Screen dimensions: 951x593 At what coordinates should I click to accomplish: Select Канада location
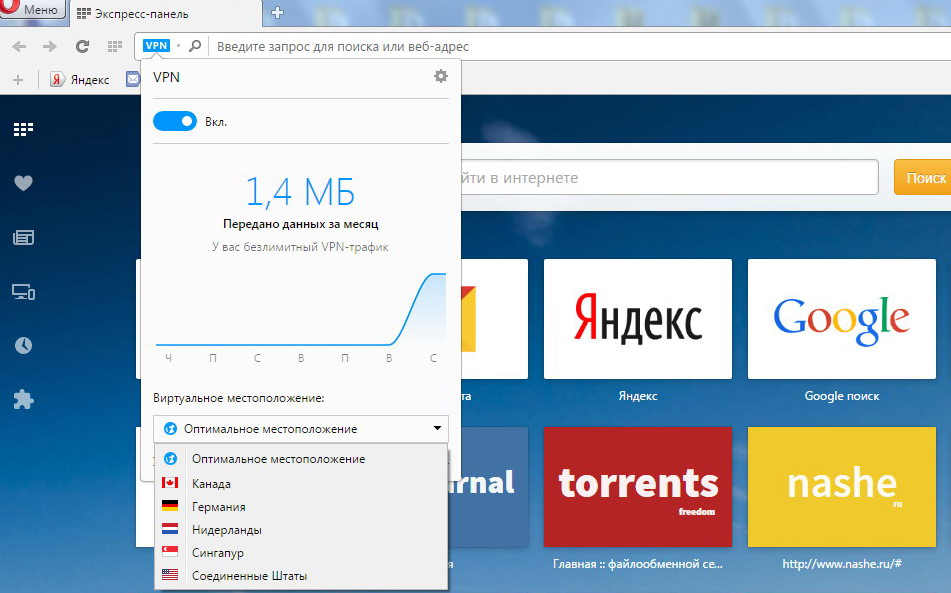click(301, 483)
